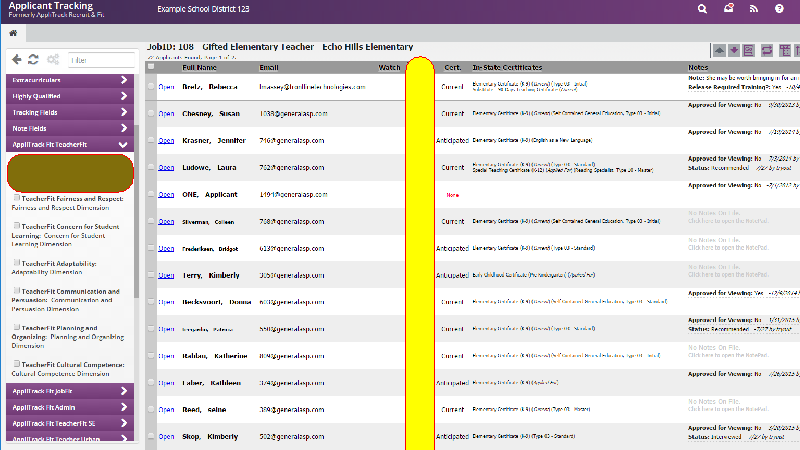Viewport: 800px width, 450px height.
Task: Check TeacherFit Planning and Organizing checkbox
Action: pyautogui.click(x=17, y=327)
